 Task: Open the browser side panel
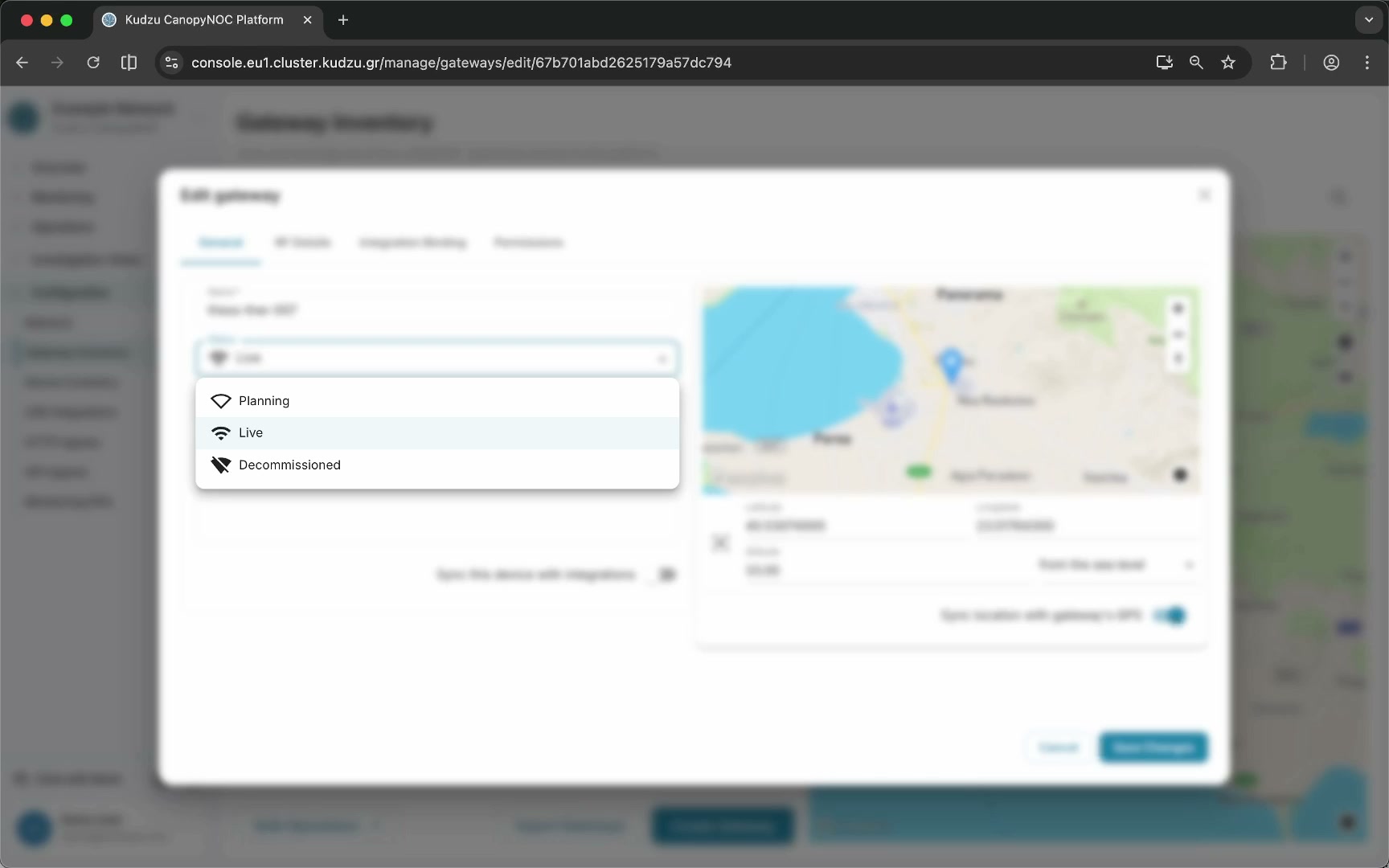[x=129, y=63]
